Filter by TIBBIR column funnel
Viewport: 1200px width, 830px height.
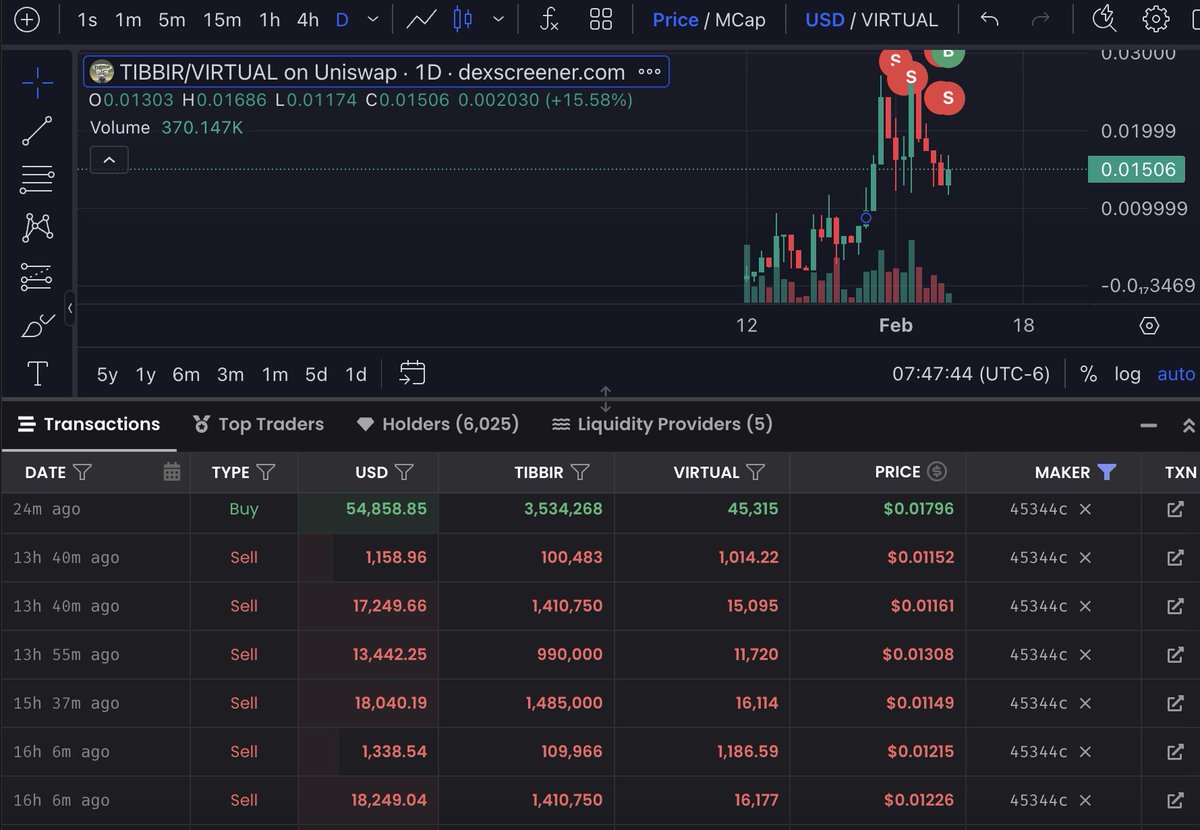coord(579,472)
